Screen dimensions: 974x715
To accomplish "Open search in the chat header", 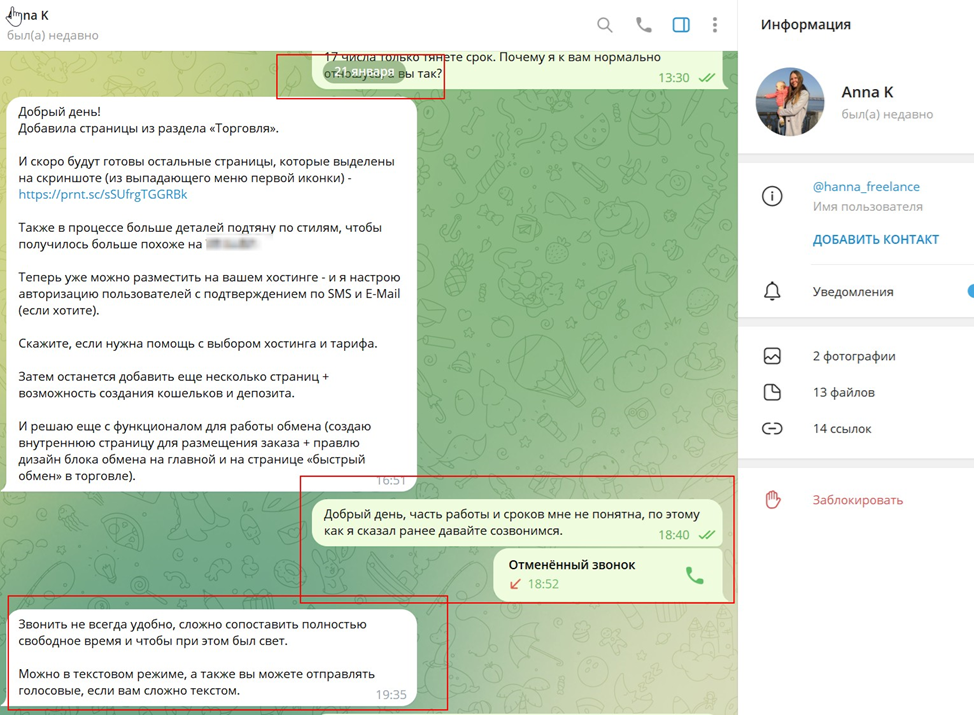I will point(605,25).
